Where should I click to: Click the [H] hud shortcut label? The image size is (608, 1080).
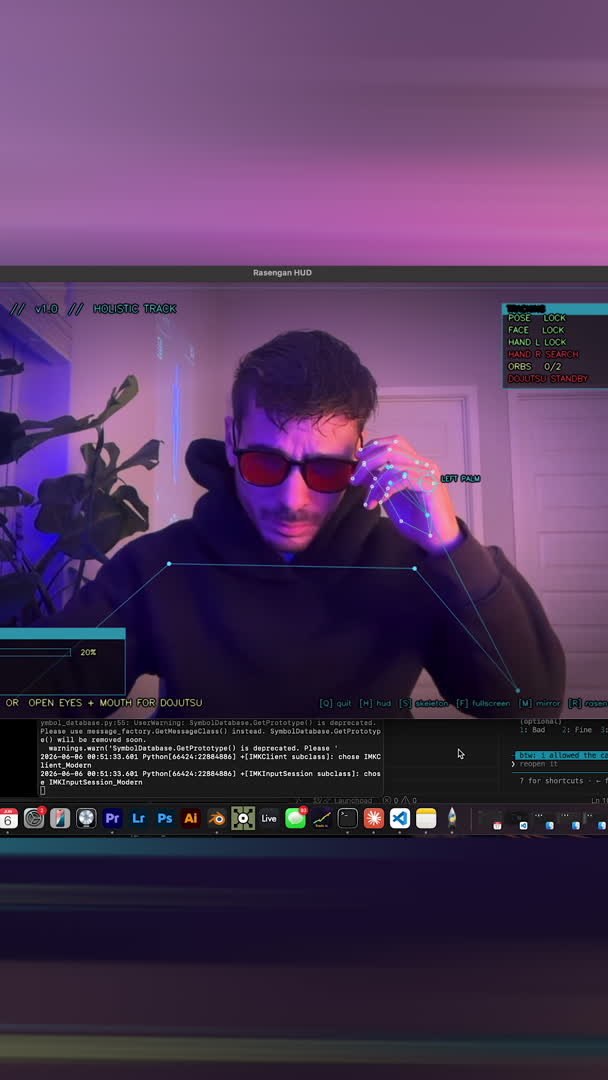click(x=375, y=703)
